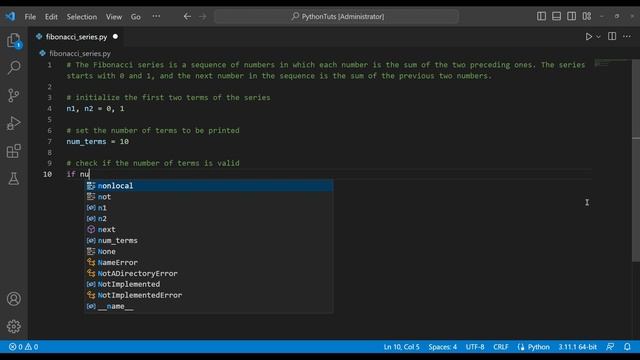This screenshot has width=640, height=360.
Task: Open the Run and Debug view
Action: pyautogui.click(x=14, y=123)
